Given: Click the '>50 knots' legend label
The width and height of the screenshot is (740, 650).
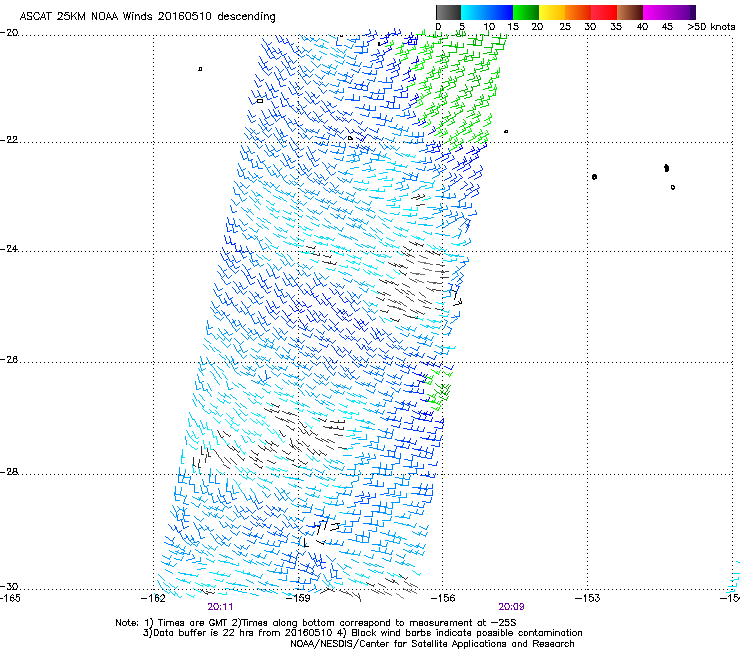Looking at the screenshot, I should 711,27.
